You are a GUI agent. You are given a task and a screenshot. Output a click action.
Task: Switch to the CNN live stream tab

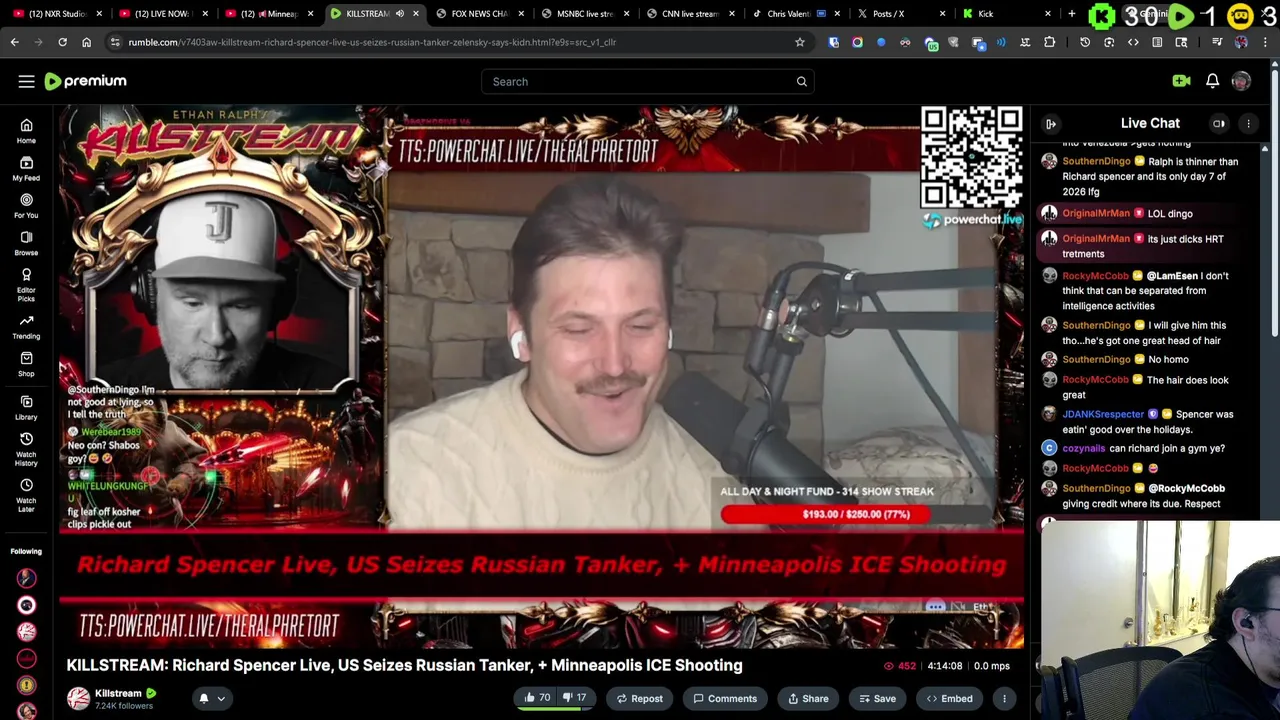point(690,14)
